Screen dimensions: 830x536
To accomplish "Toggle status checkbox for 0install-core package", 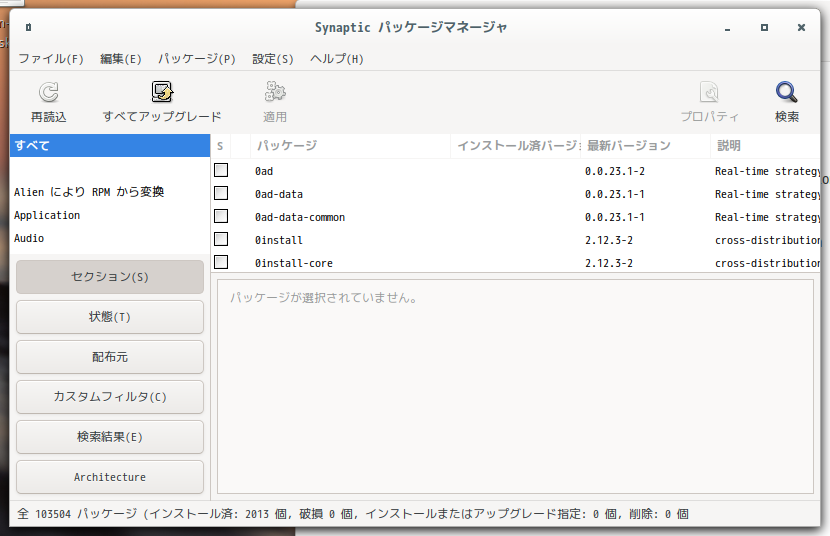I will [x=221, y=262].
